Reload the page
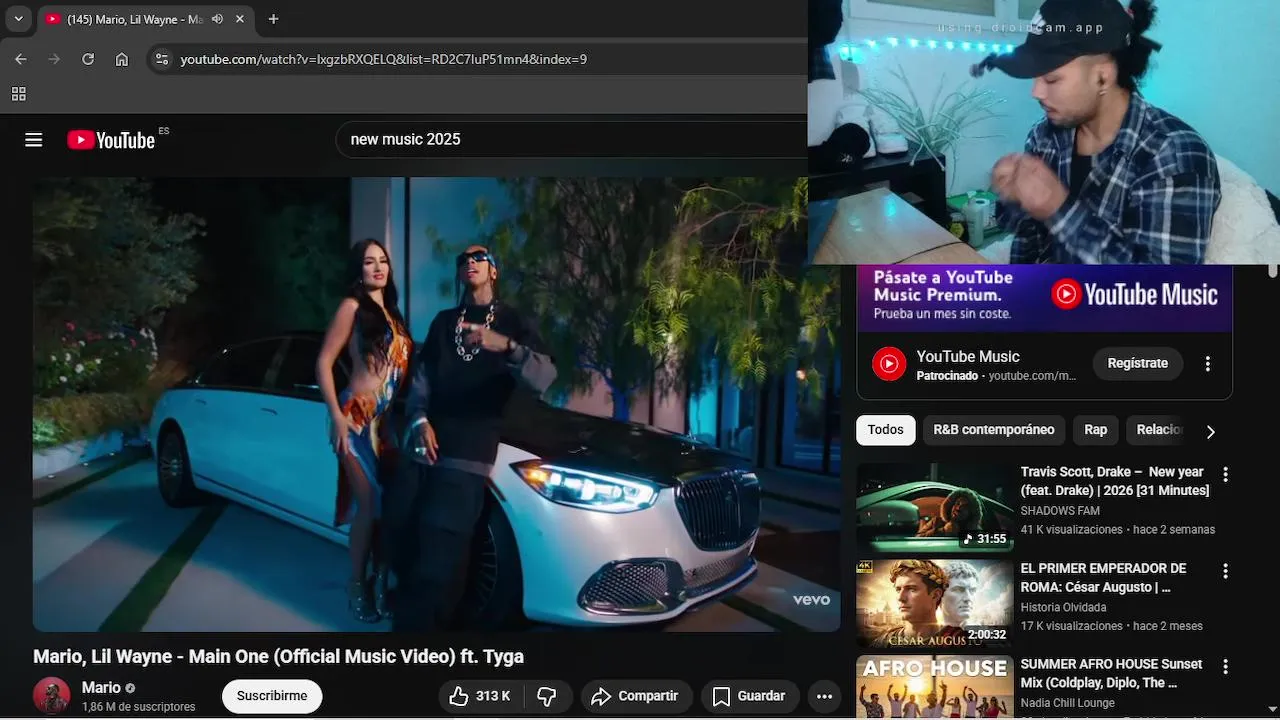The width and height of the screenshot is (1280, 720). click(88, 59)
